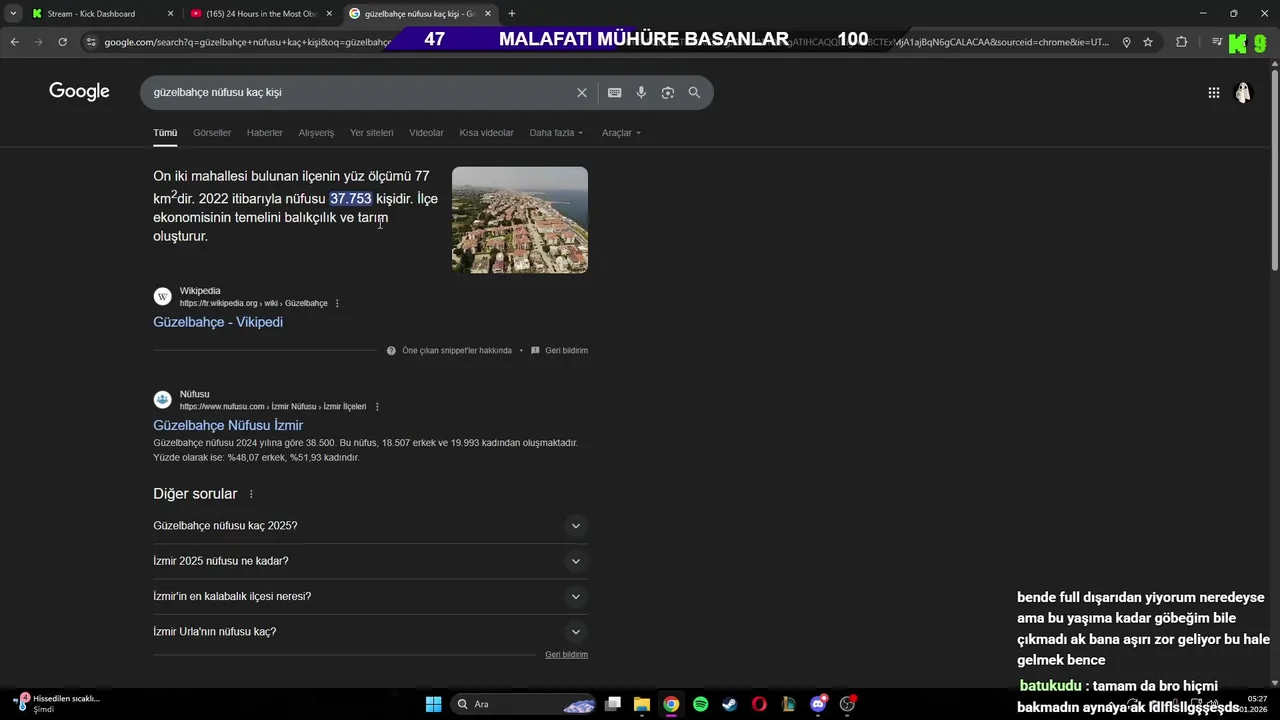Open the on-screen keyboard input tool
This screenshot has height=720, width=1280.
tap(615, 92)
